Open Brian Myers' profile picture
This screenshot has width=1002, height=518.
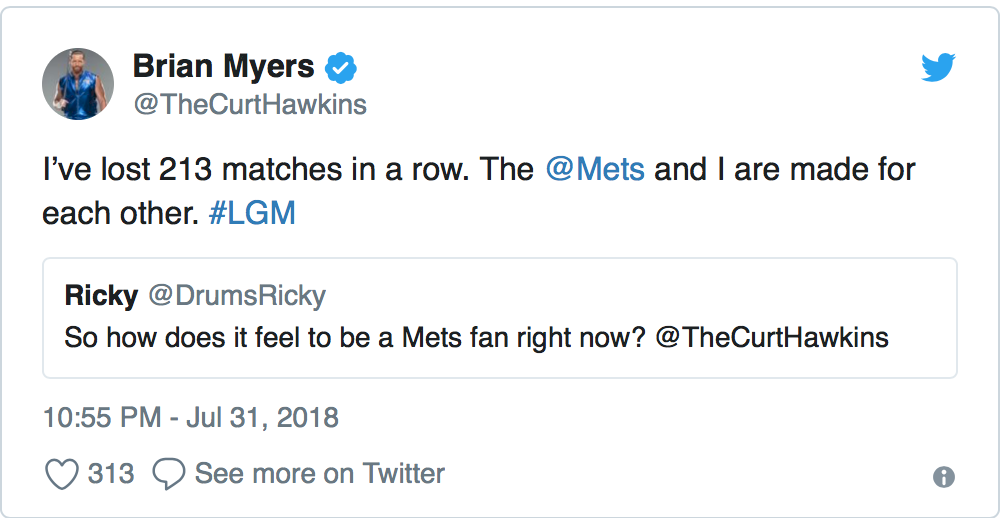pos(77,84)
